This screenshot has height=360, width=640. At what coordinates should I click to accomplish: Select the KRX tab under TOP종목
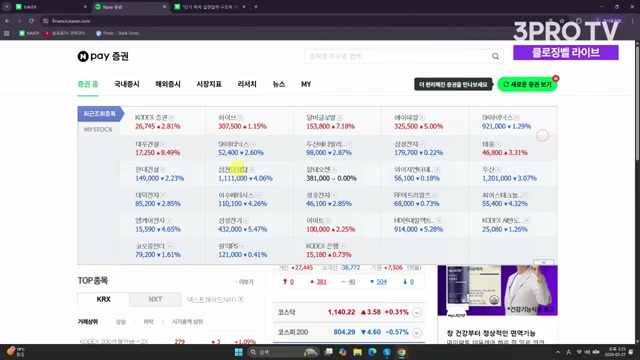click(x=103, y=299)
